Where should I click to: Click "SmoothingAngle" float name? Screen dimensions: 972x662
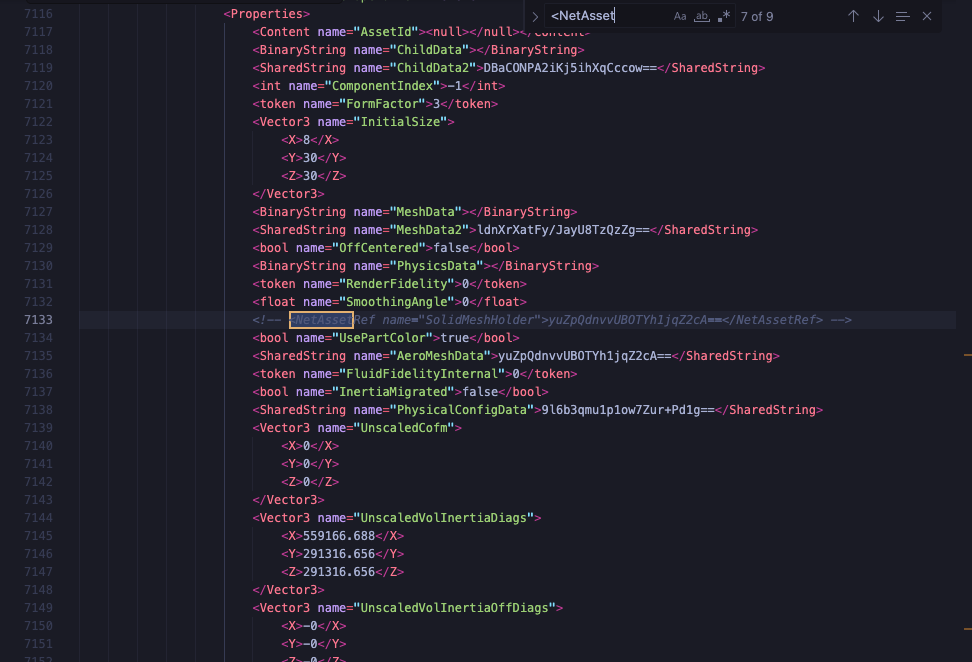tap(397, 302)
